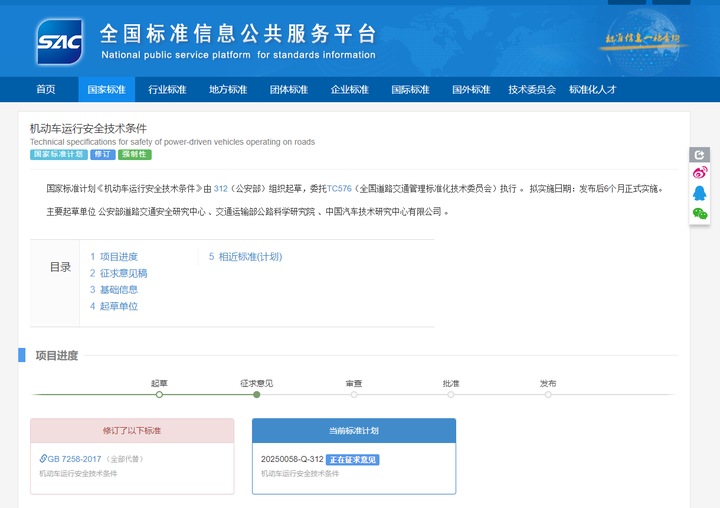Image resolution: width=720 pixels, height=508 pixels.
Task: Go to the 标准化人才 page
Action: click(593, 90)
